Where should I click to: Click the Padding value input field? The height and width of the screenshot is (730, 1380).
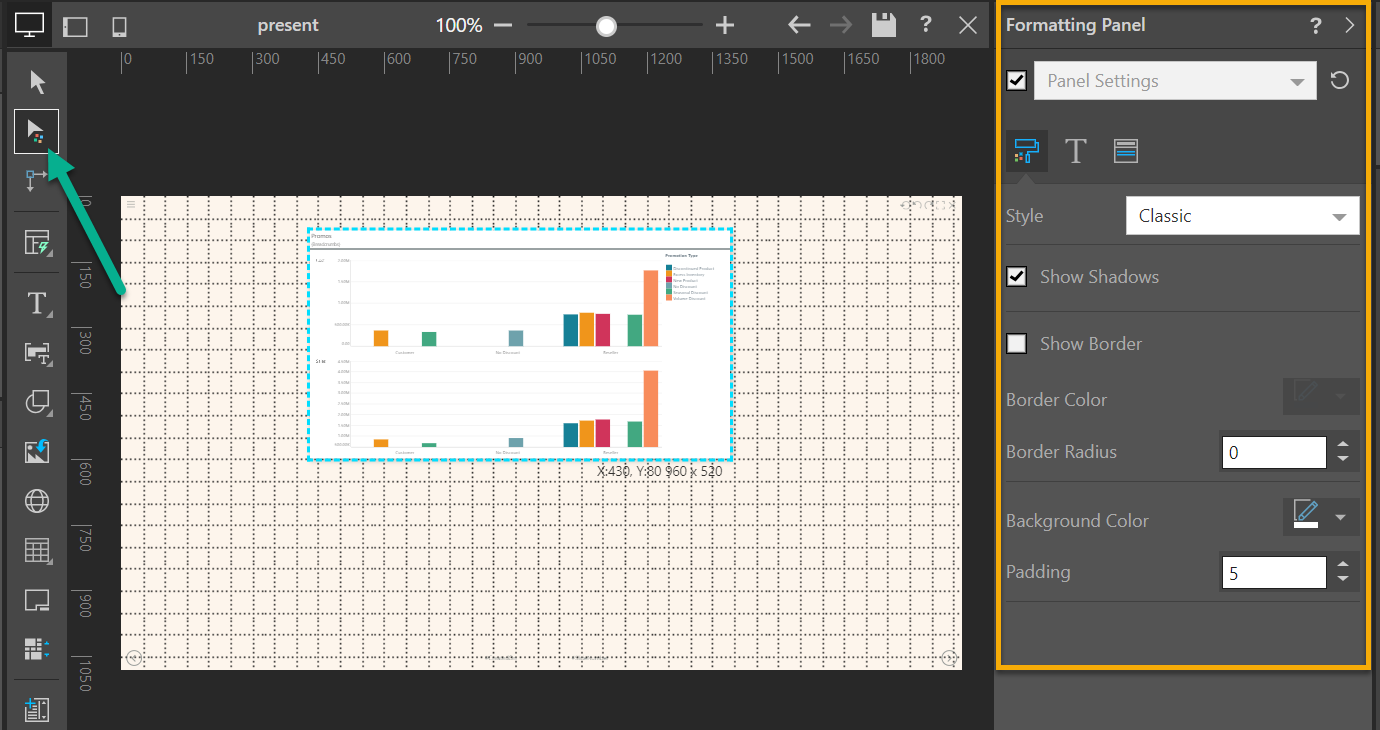click(1273, 573)
